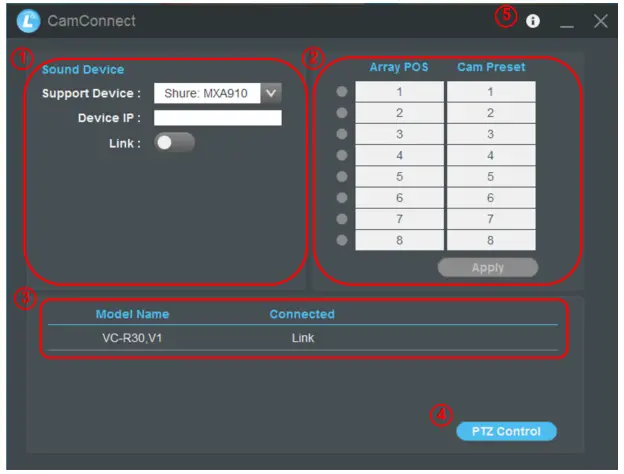Click the Model Name column header

click(x=133, y=314)
